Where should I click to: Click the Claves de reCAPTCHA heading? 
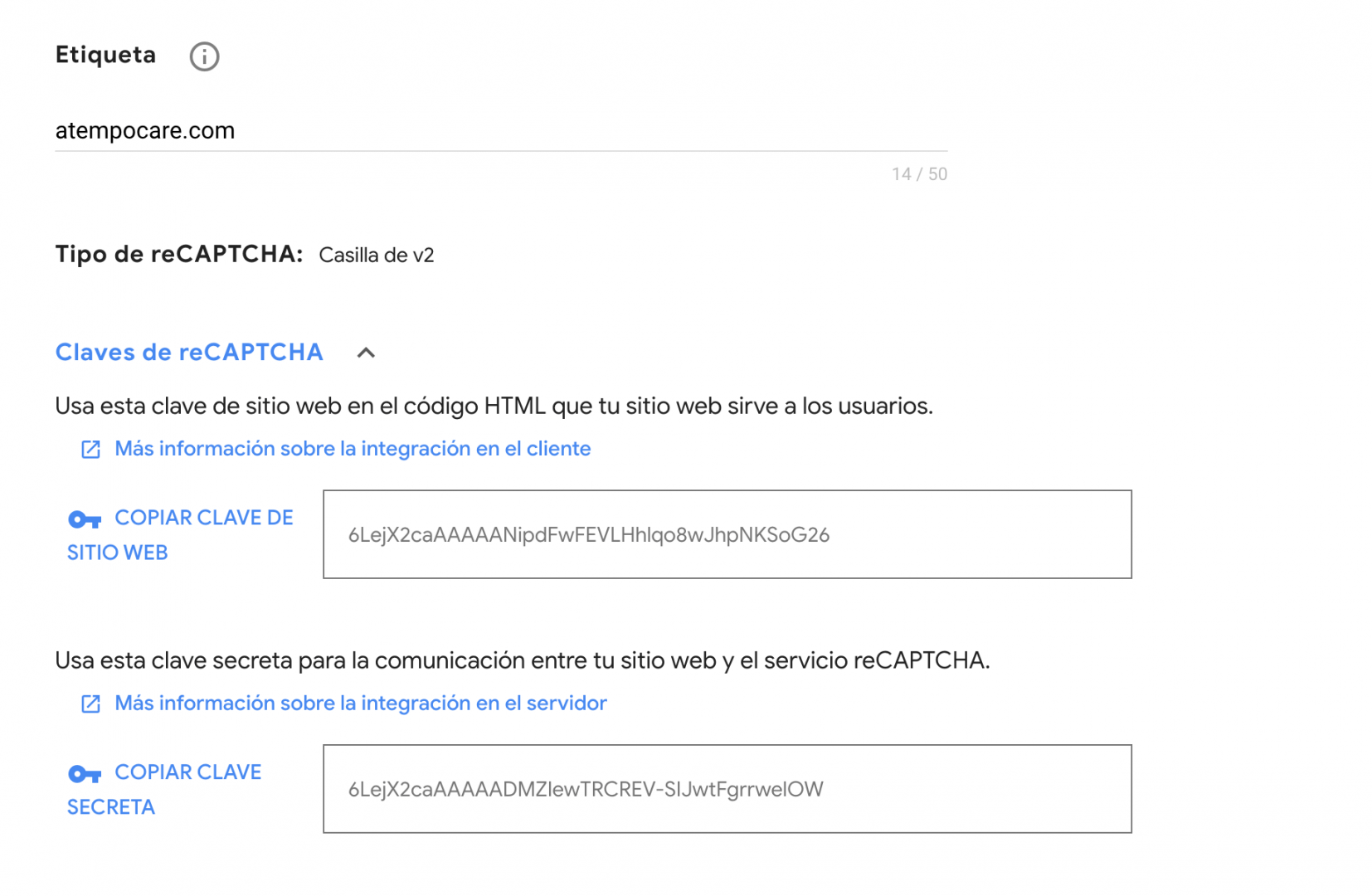189,353
